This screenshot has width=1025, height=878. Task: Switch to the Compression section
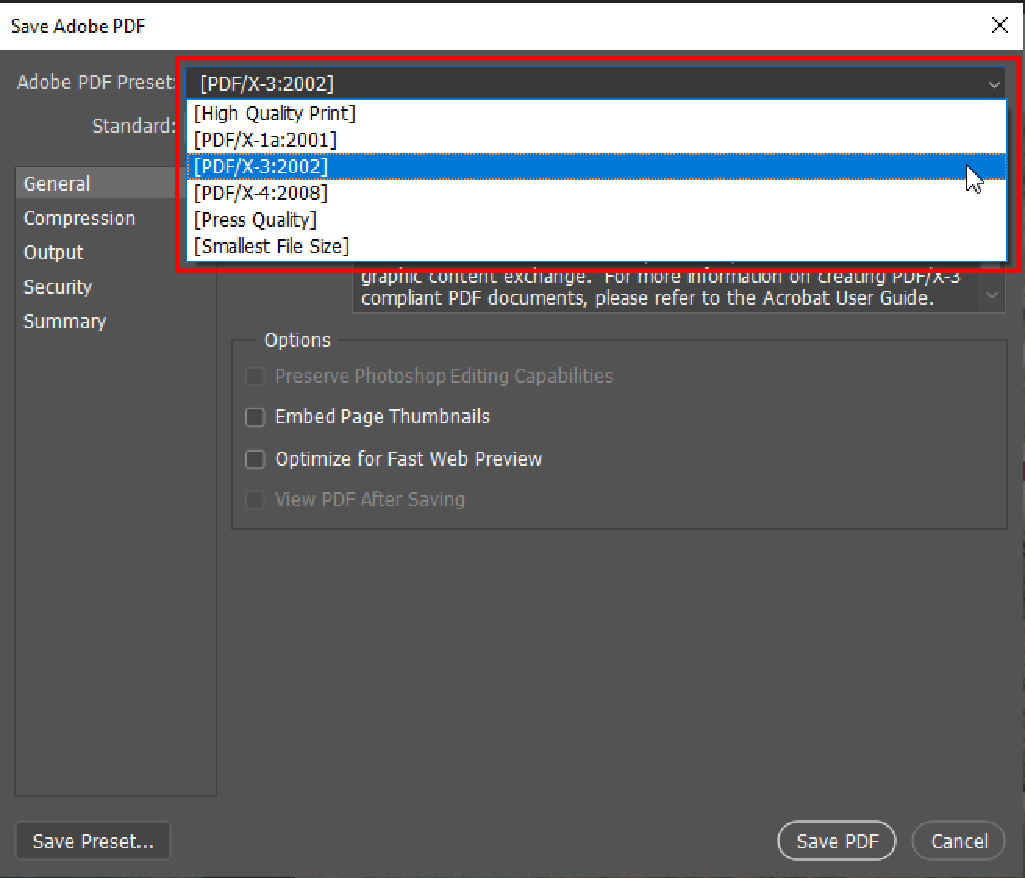coord(79,218)
